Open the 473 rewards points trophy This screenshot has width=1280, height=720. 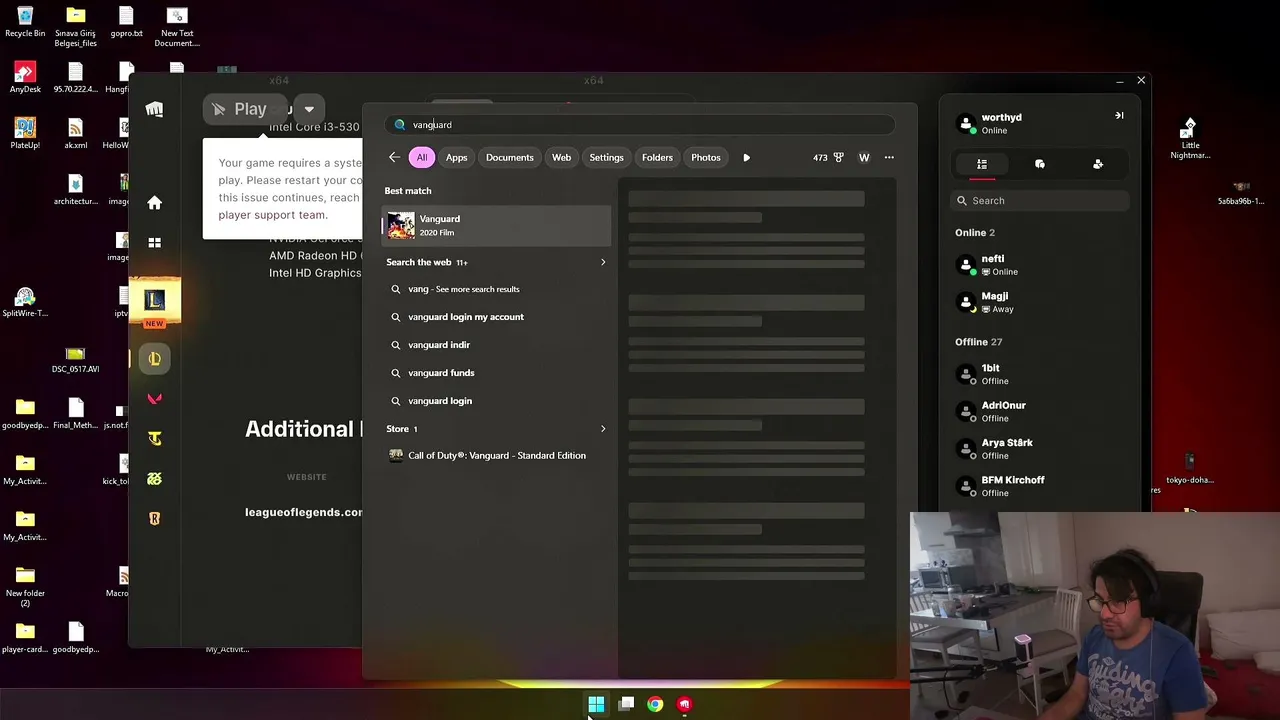829,157
